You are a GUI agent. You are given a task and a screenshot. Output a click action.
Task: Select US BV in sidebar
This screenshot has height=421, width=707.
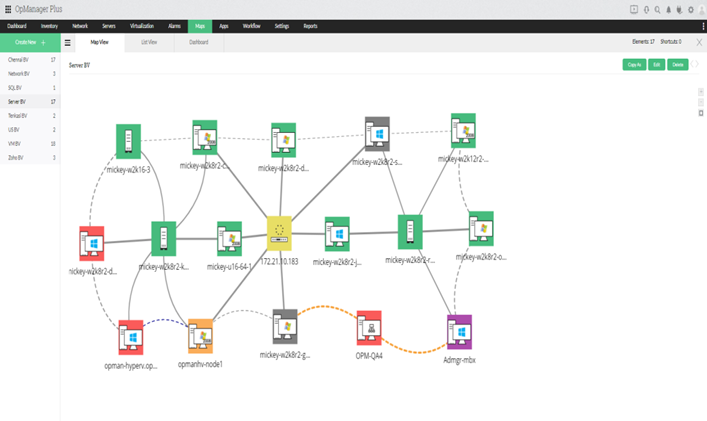30,130
